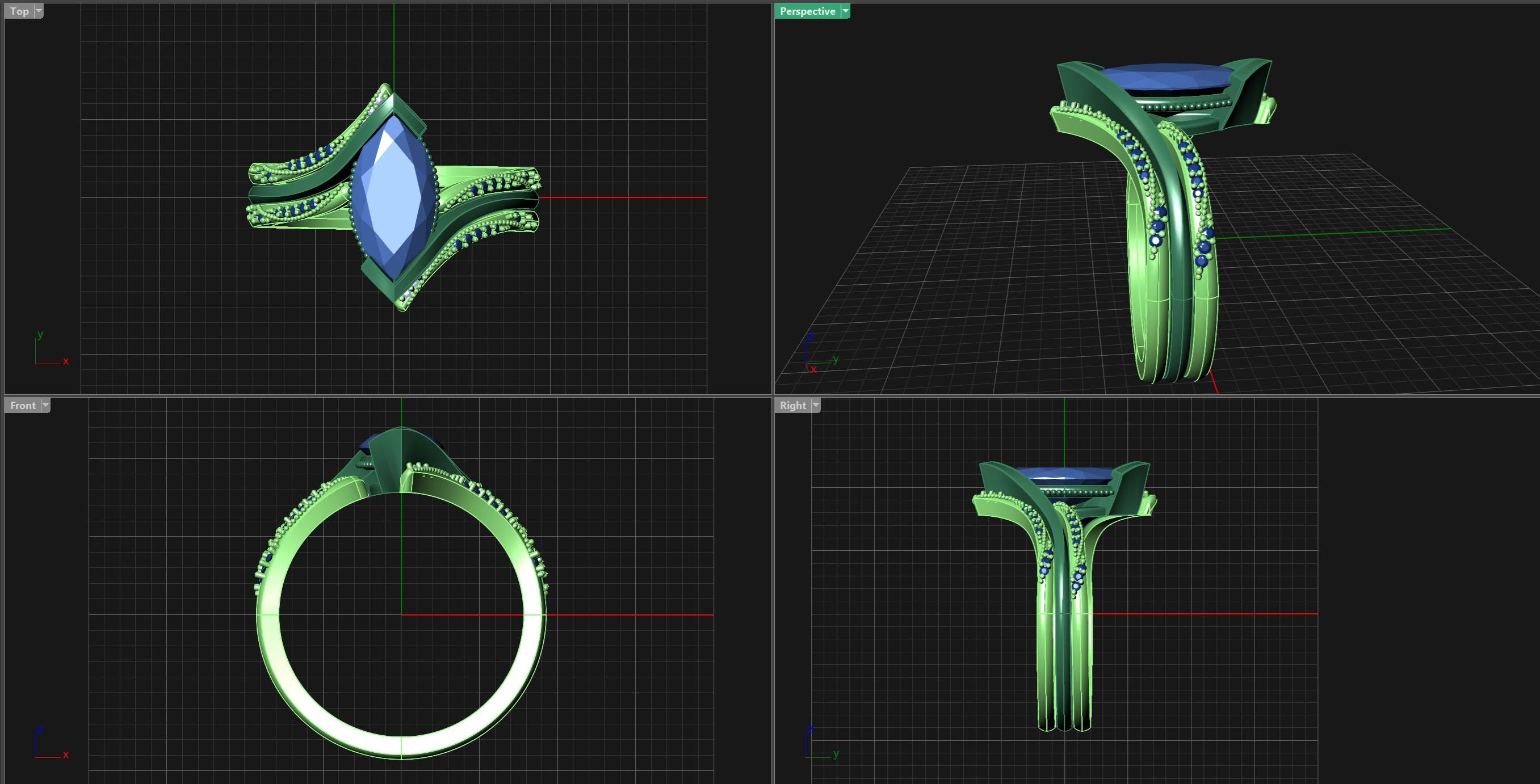Viewport: 1540px width, 784px height.
Task: Select the blue marquise gemstone in Top view
Action: [393, 197]
